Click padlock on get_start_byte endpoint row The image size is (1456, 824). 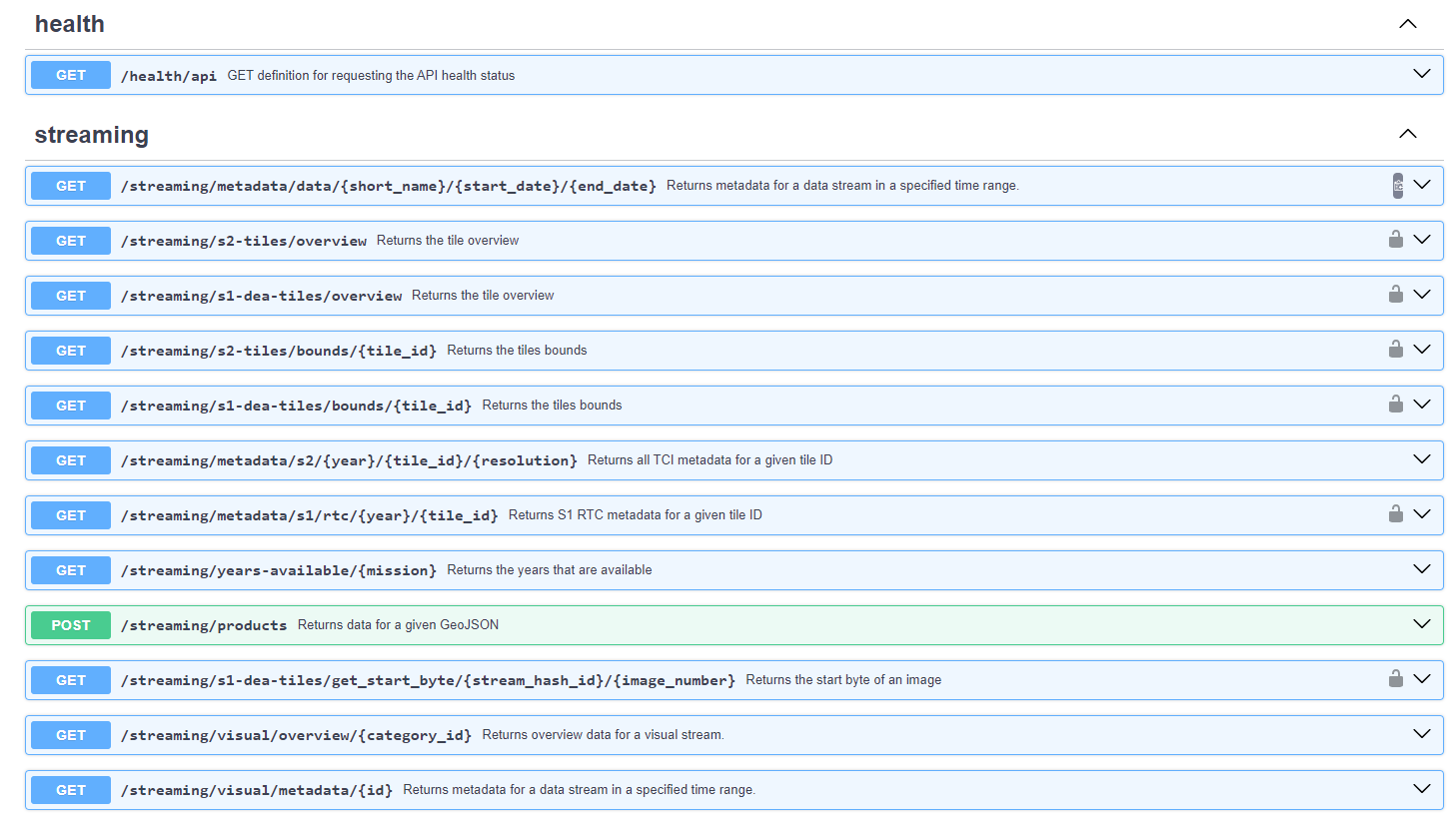click(1396, 678)
